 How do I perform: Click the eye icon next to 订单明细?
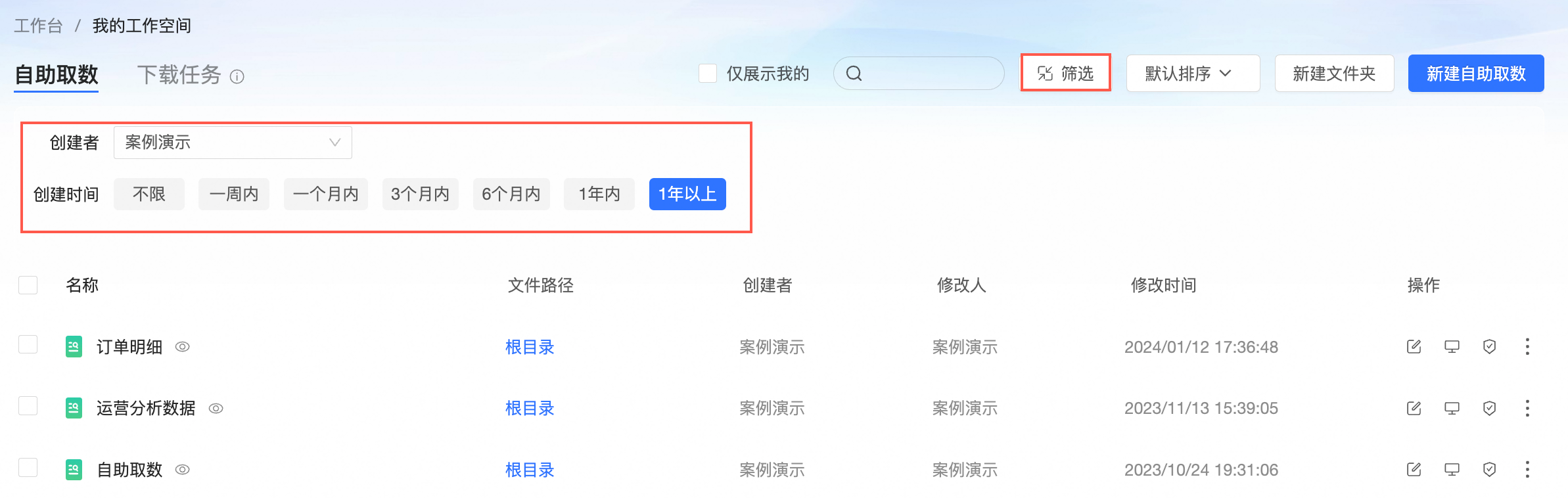tap(183, 347)
